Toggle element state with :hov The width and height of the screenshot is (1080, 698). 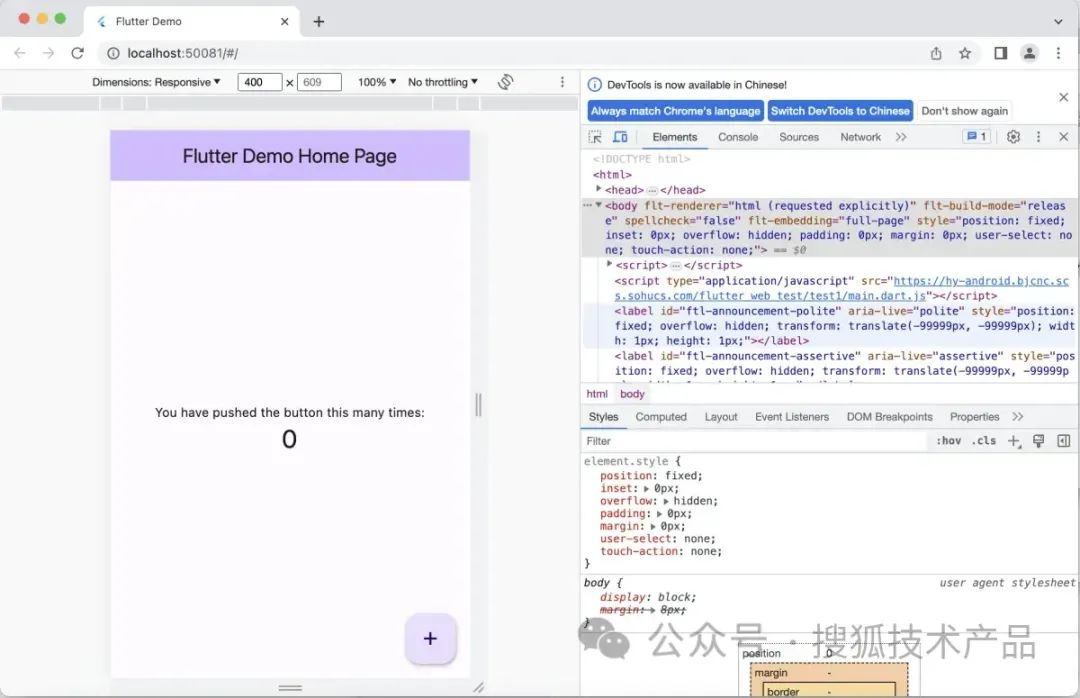coord(948,441)
